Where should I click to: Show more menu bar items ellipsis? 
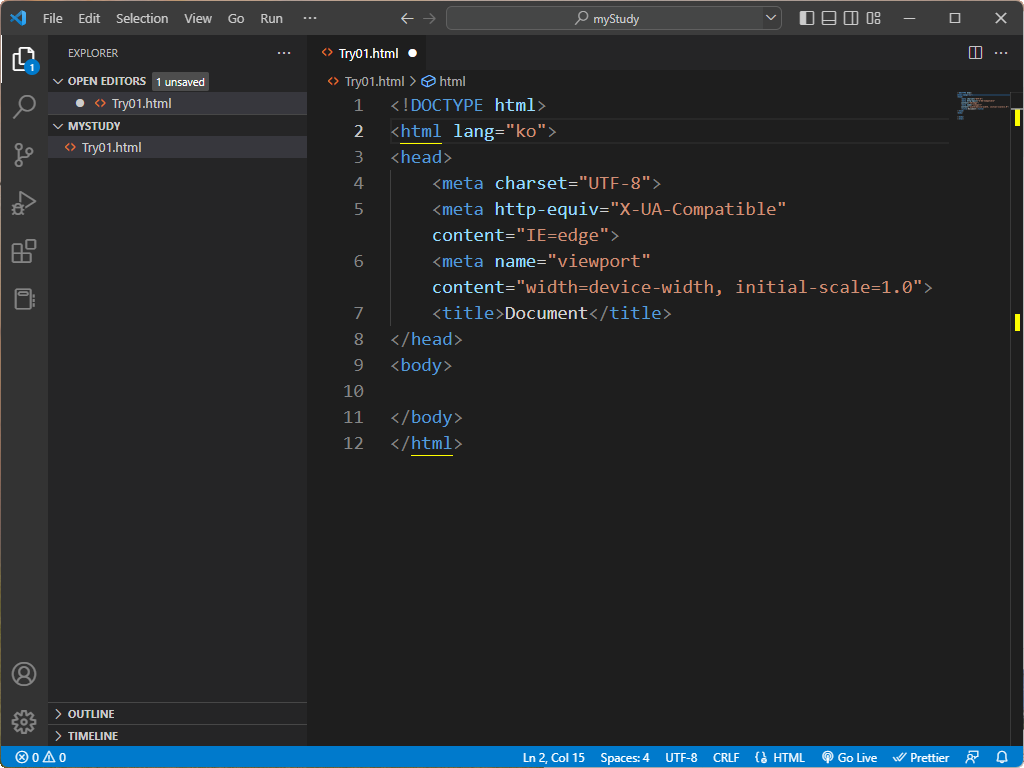tap(310, 18)
